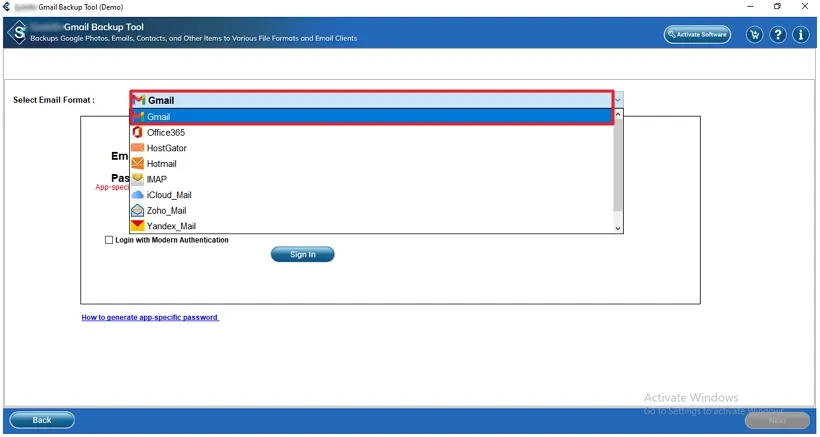Click the dropdown list scroll down arrow
This screenshot has width=820, height=437.
(618, 228)
